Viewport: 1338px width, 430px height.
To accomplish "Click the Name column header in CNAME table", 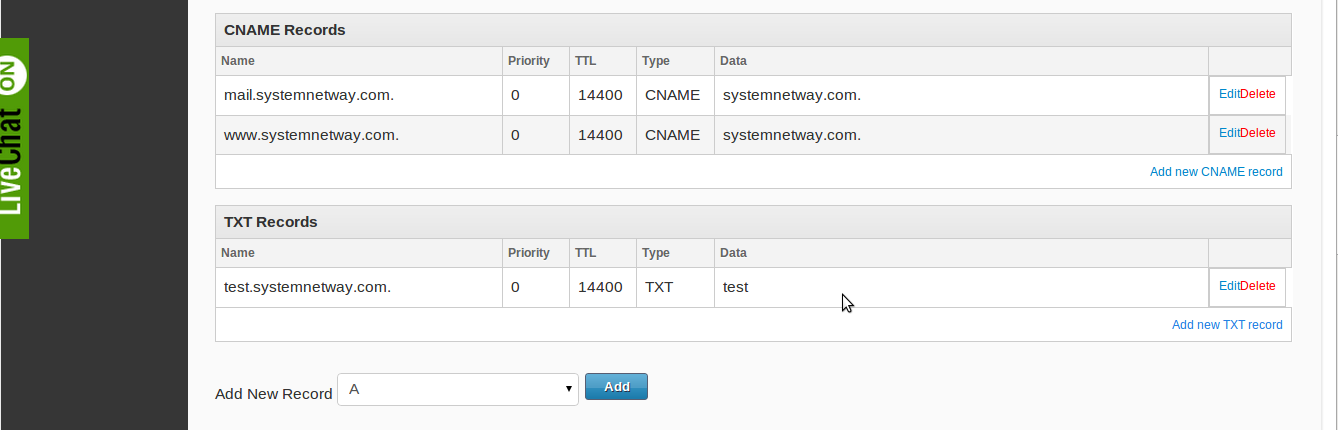I will pyautogui.click(x=238, y=61).
